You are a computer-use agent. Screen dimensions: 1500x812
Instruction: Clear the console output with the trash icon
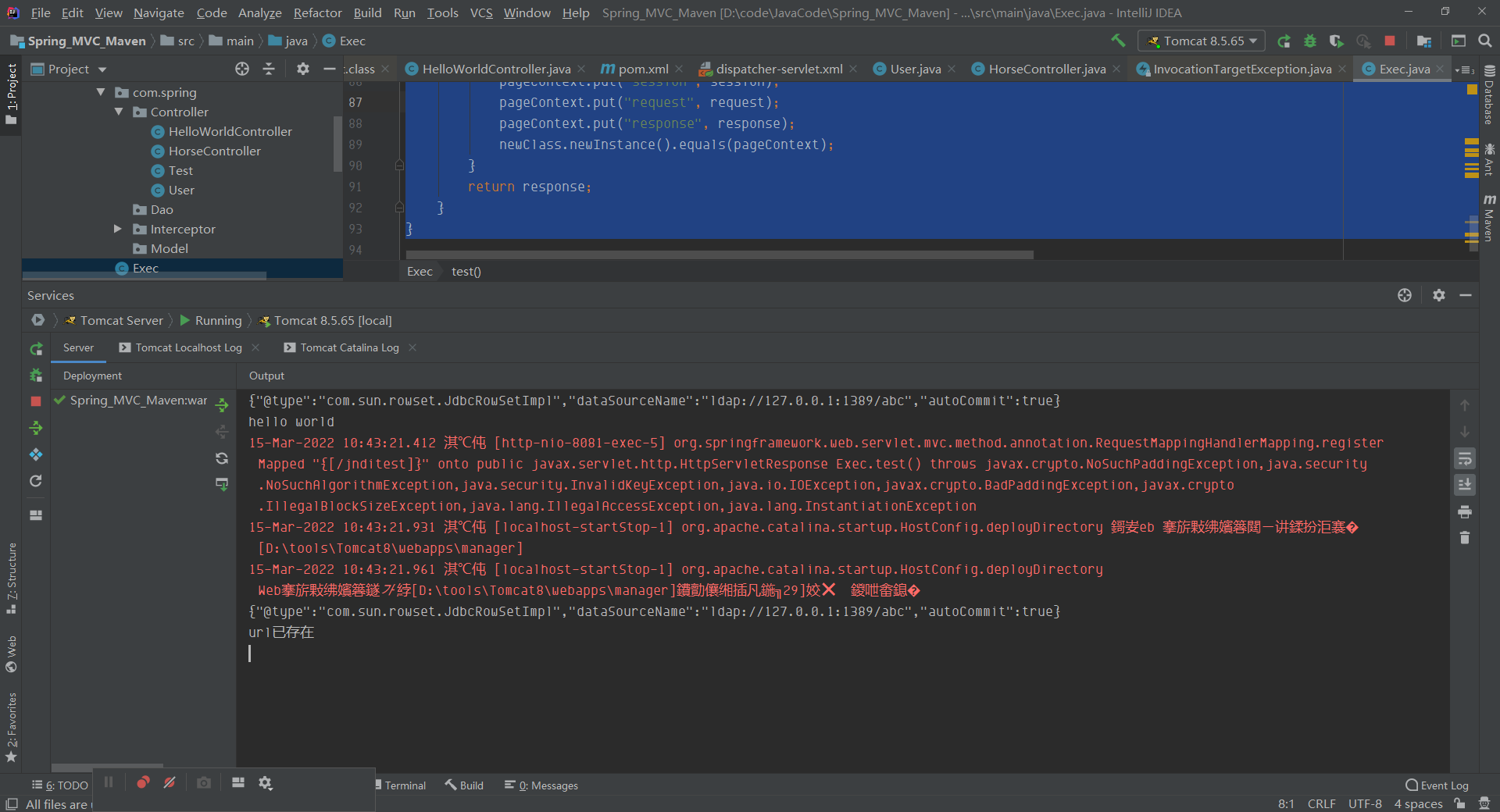pos(1465,538)
